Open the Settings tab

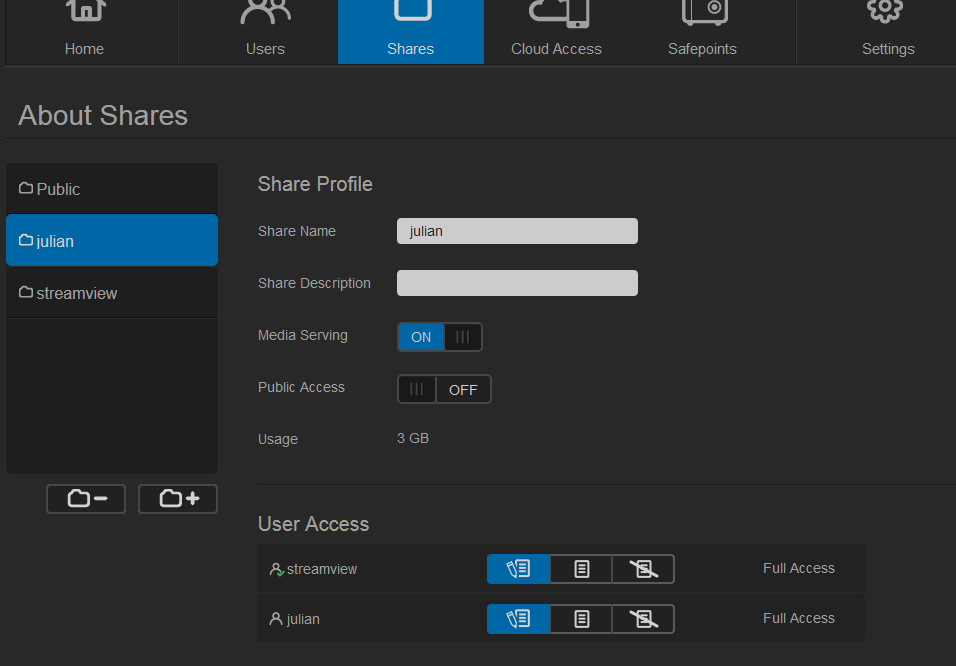click(888, 32)
